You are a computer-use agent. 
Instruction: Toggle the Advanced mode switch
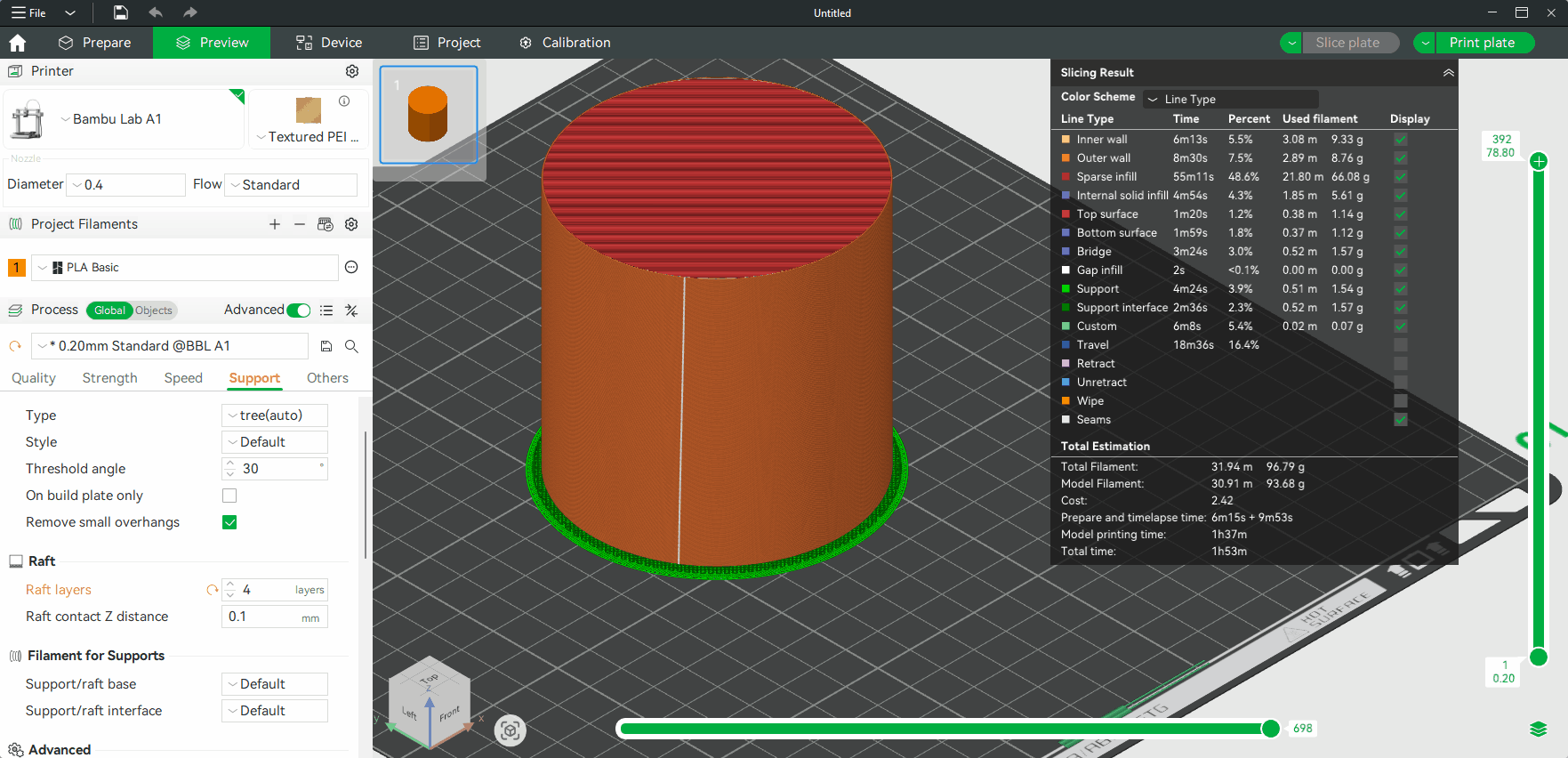tap(299, 310)
